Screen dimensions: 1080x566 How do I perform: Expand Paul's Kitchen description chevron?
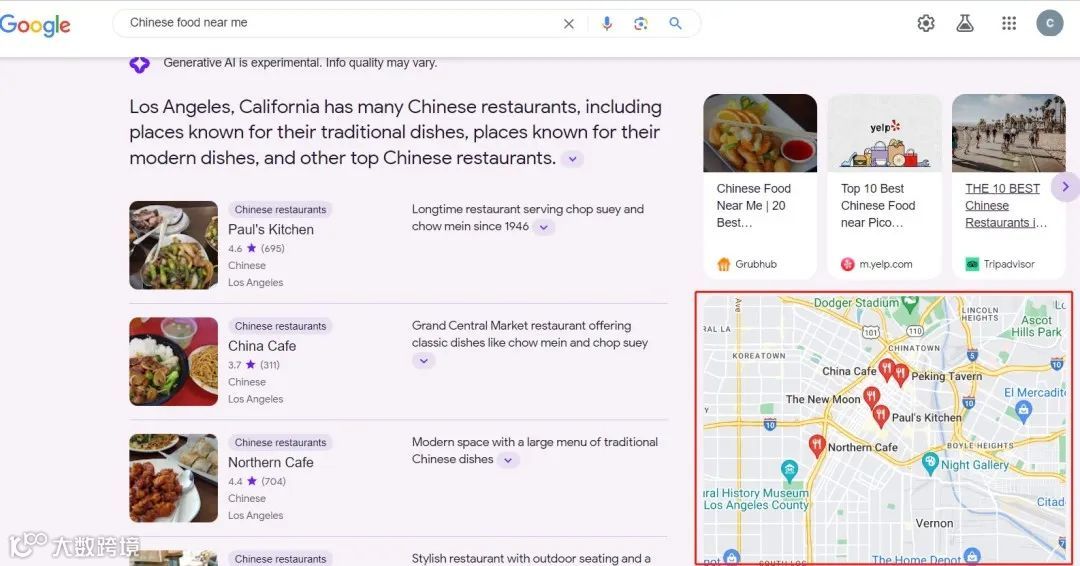point(543,227)
